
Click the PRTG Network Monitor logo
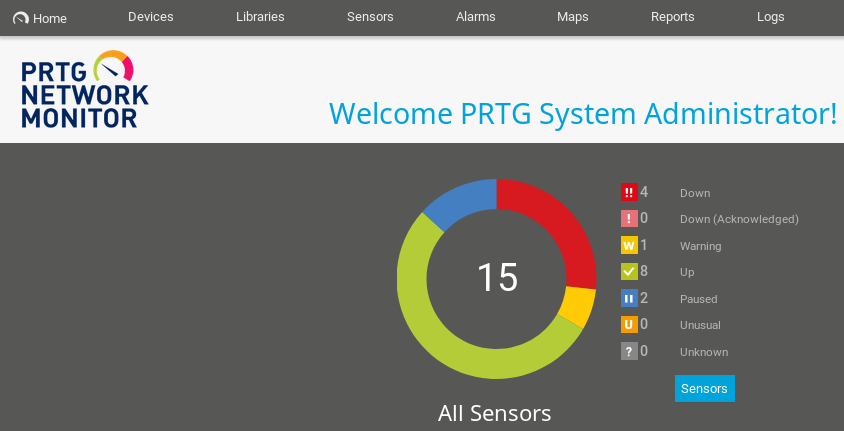click(x=84, y=90)
